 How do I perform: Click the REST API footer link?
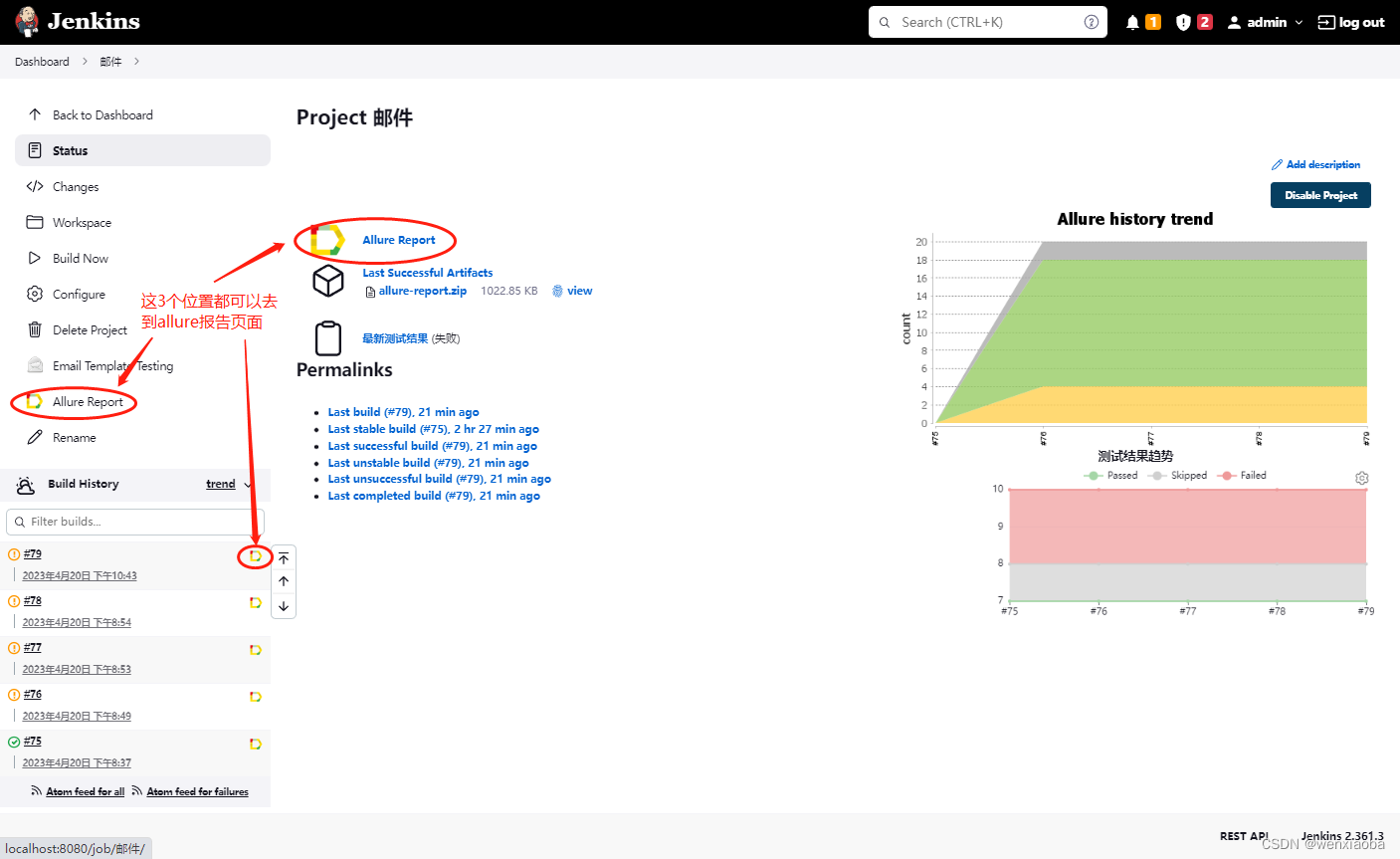pyautogui.click(x=1244, y=836)
